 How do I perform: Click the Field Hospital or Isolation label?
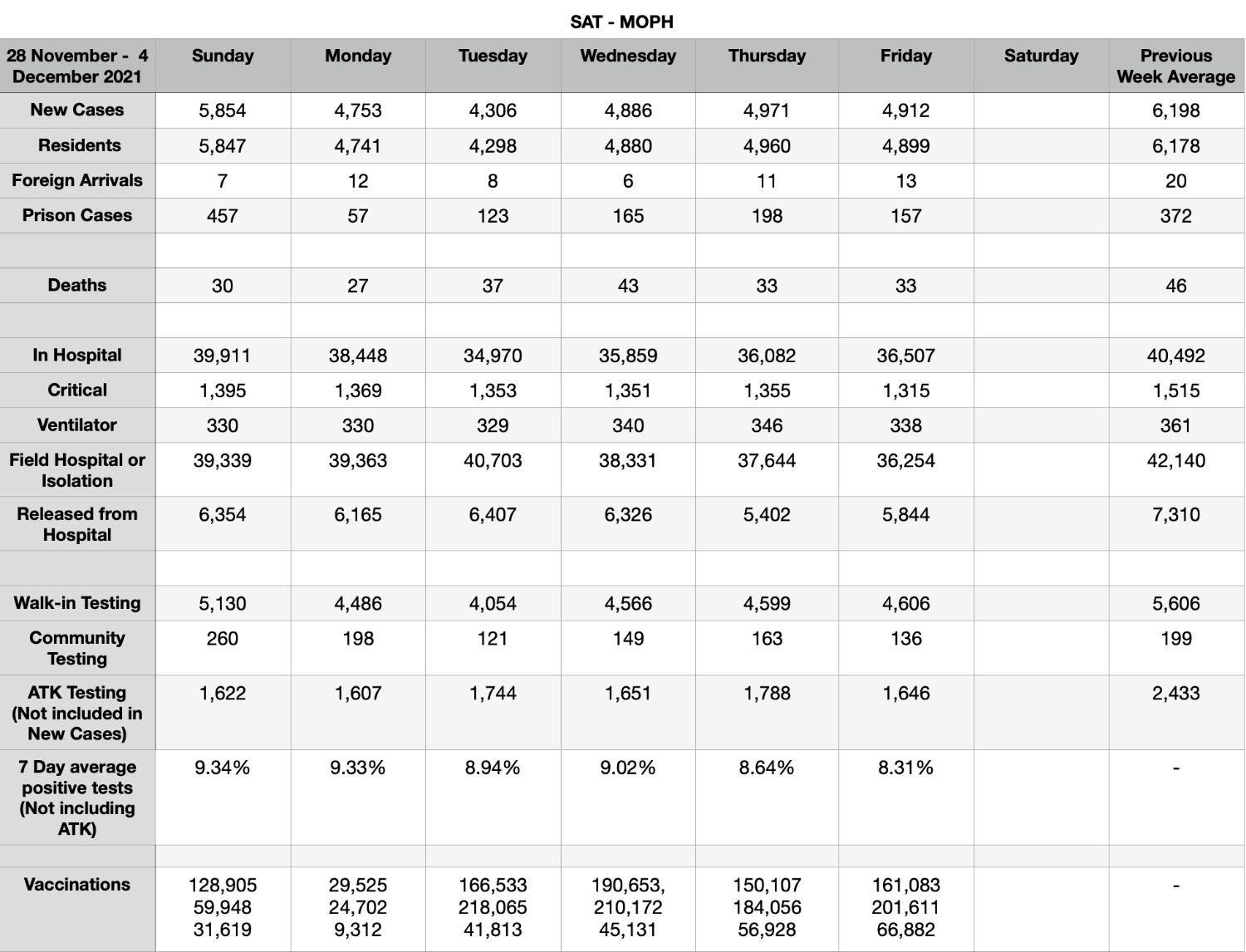coord(77,470)
